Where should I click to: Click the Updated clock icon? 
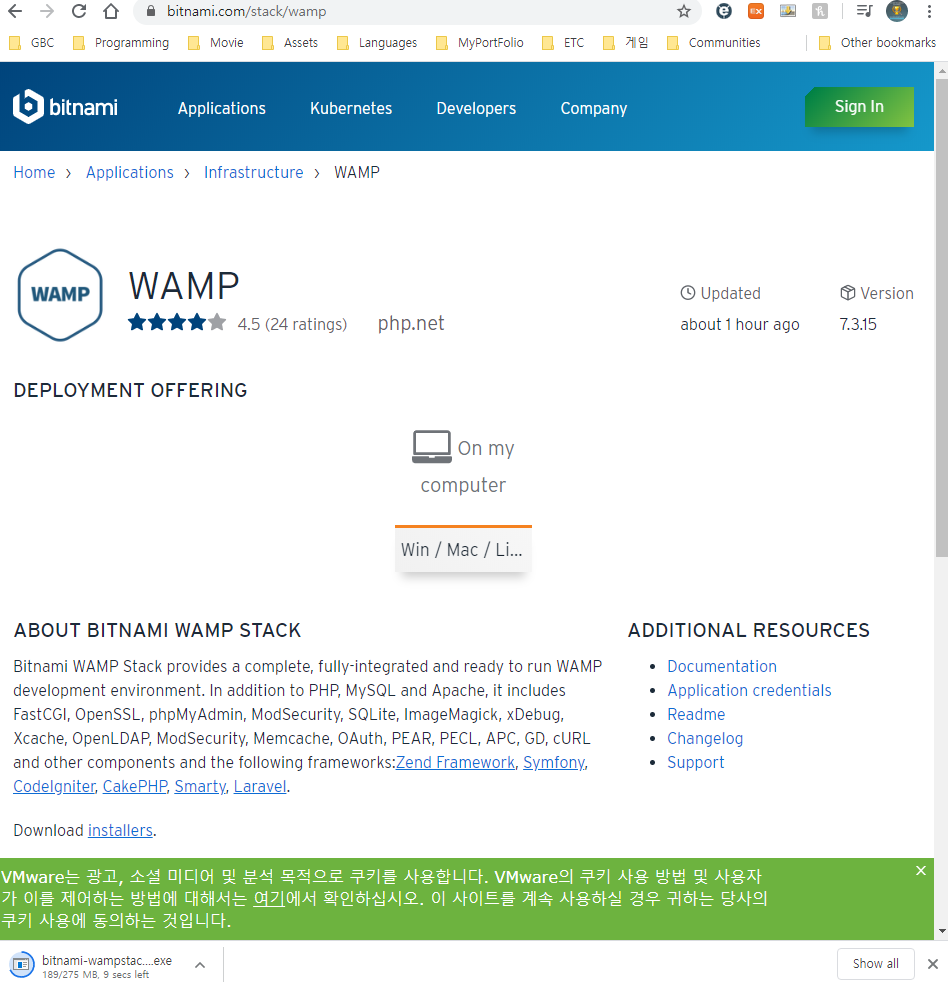point(688,292)
